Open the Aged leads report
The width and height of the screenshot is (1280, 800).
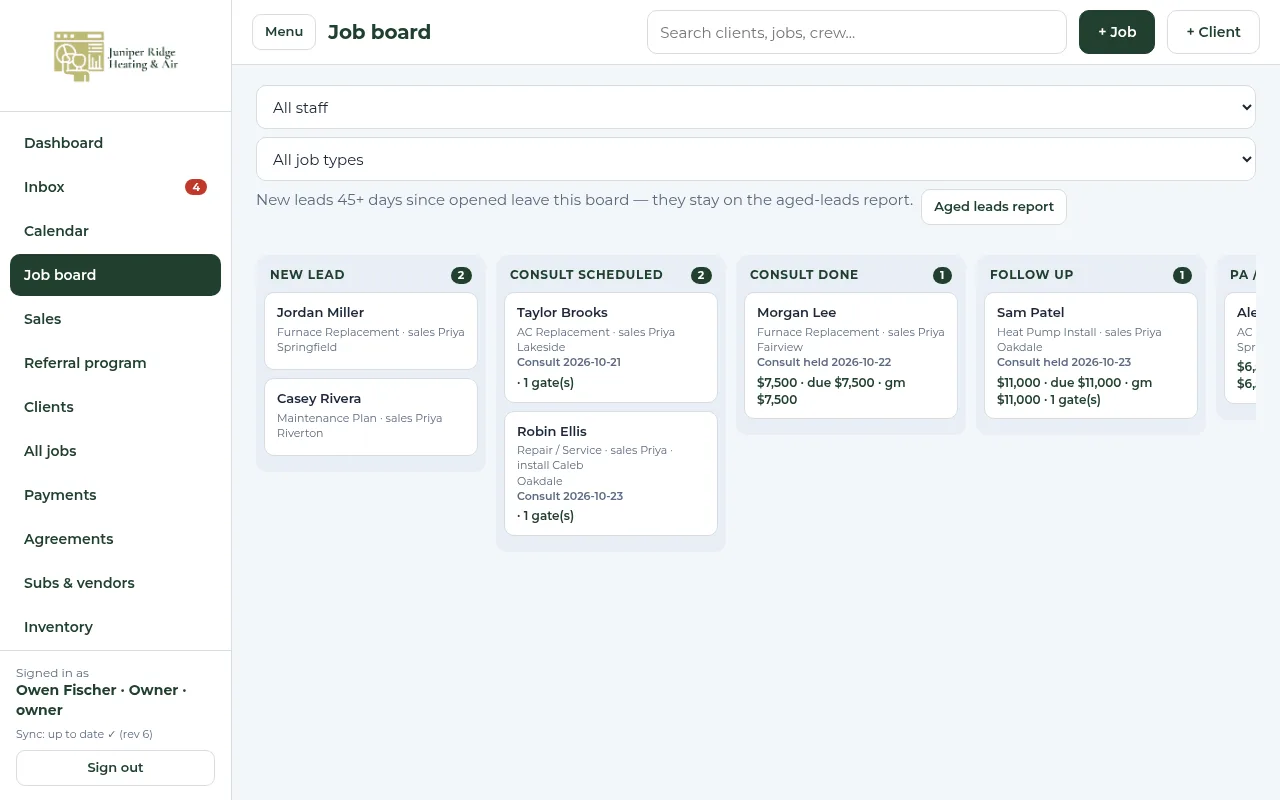tap(994, 207)
